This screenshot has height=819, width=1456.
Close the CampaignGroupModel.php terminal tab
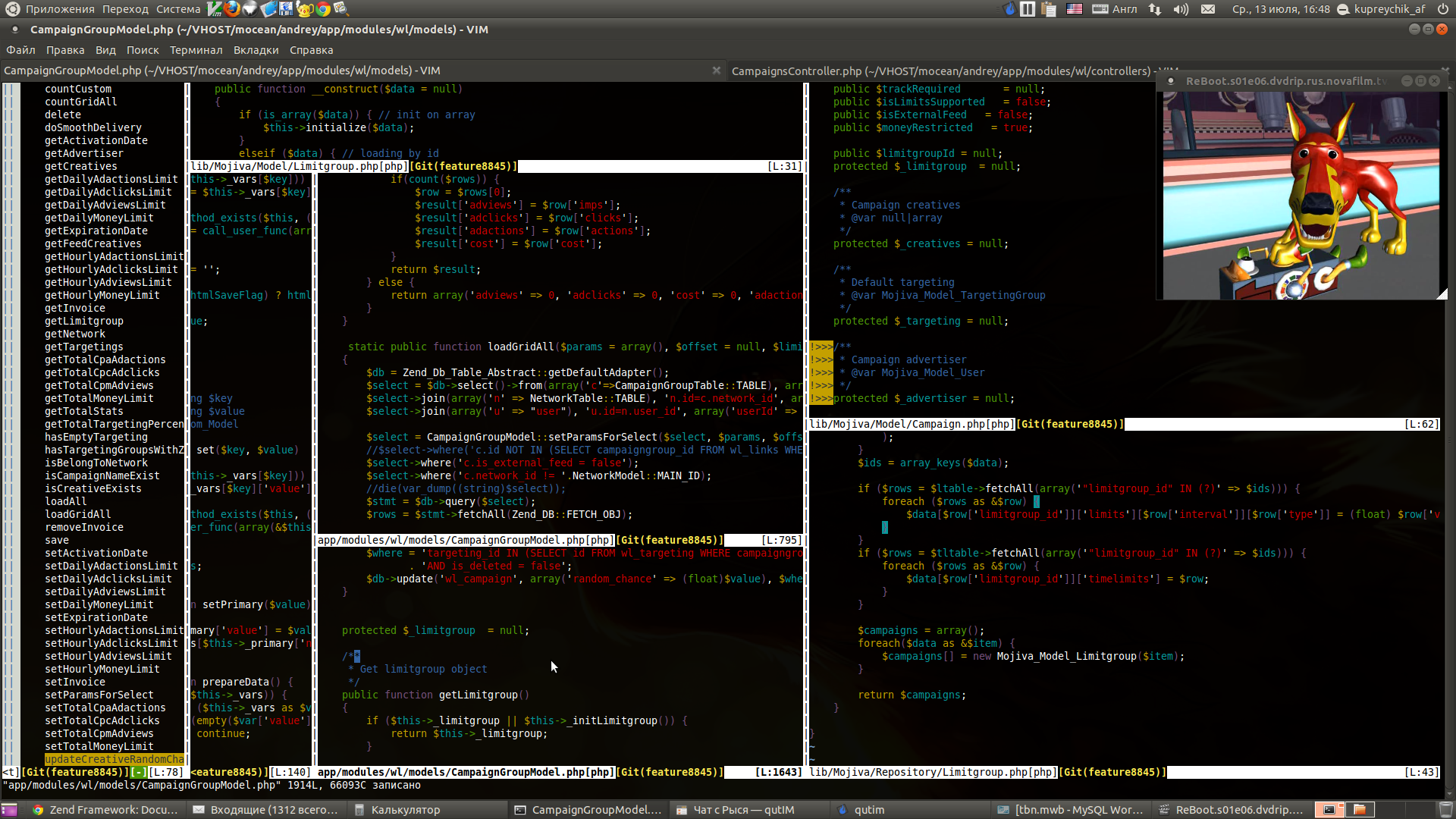(717, 71)
